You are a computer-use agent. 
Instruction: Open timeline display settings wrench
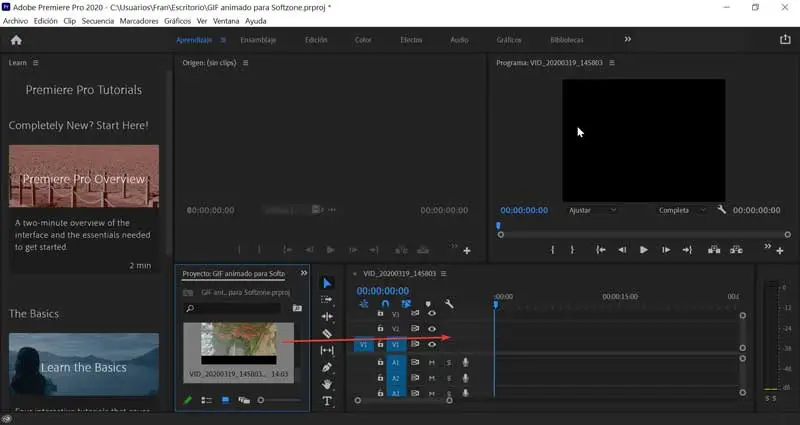[x=449, y=304]
